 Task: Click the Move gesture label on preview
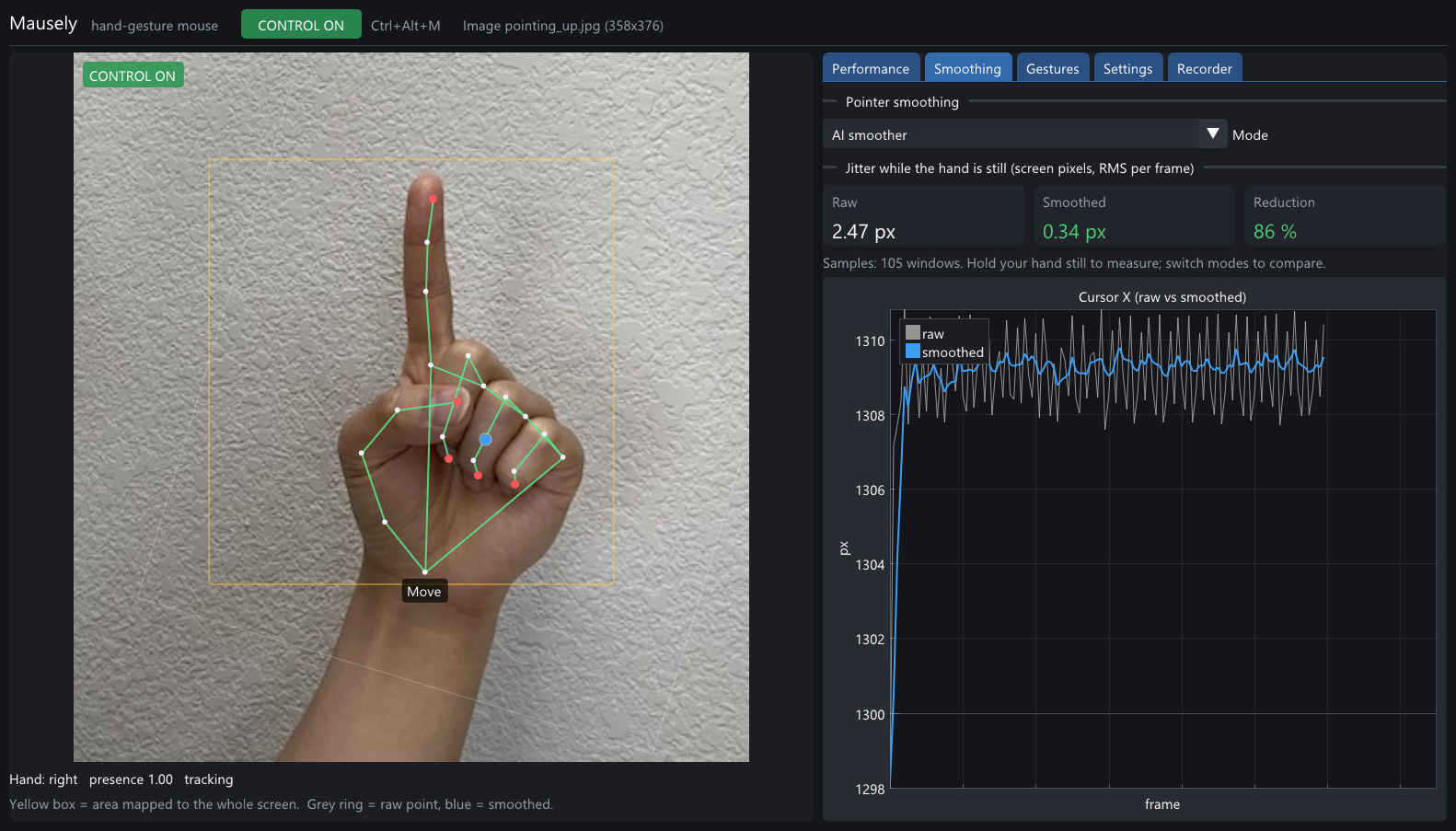click(424, 592)
